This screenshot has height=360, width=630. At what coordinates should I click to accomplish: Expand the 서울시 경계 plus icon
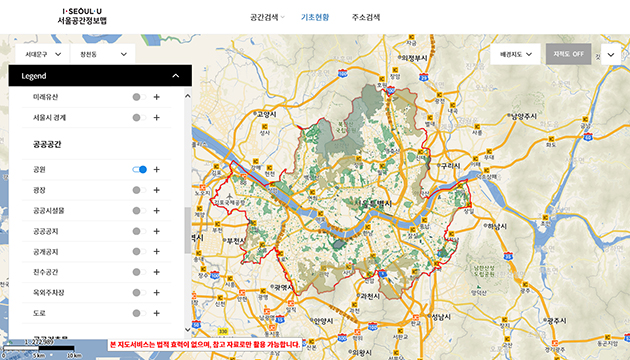click(x=157, y=118)
